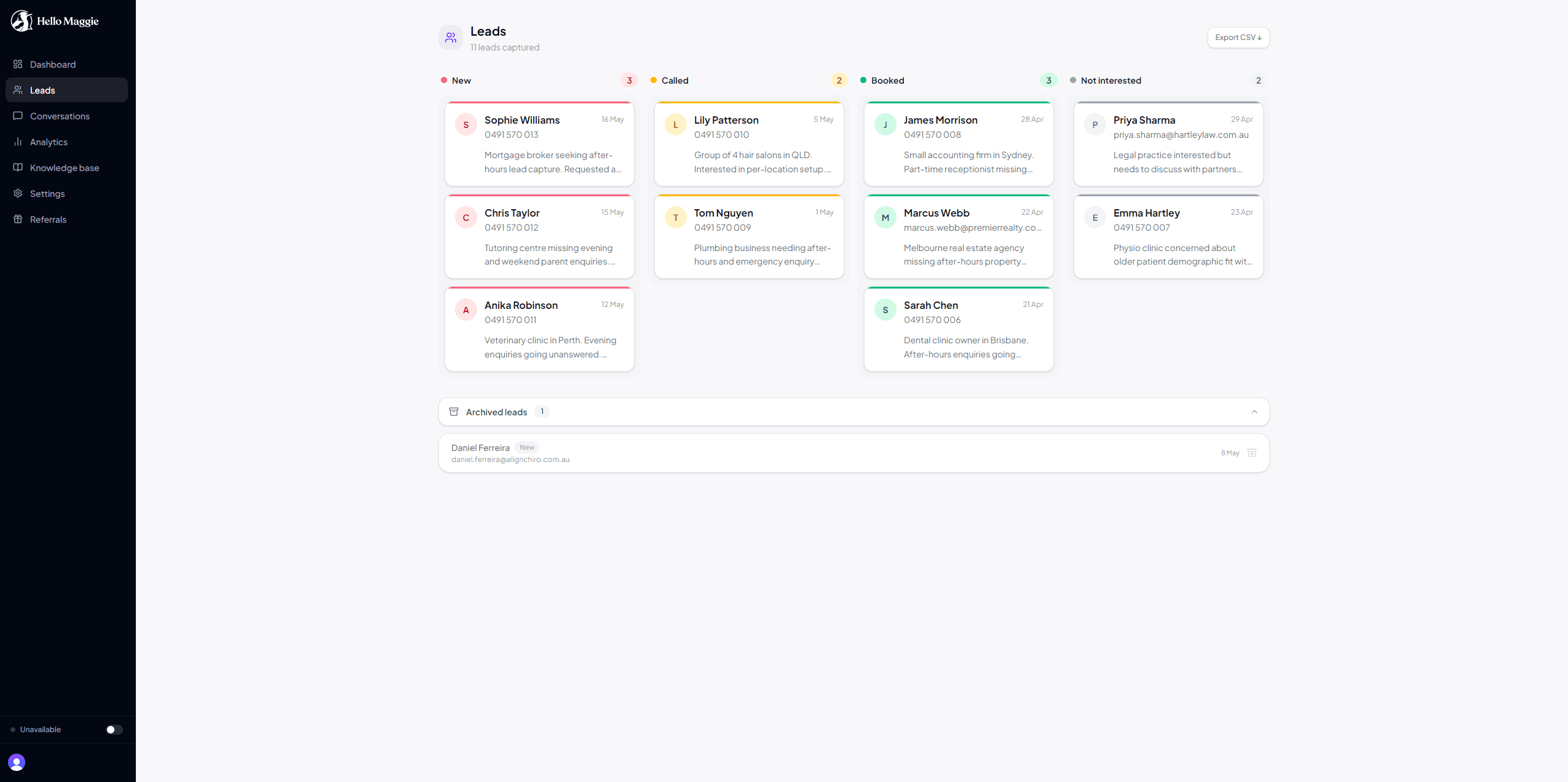Click Anika Robinson's veterinary clinic description
This screenshot has height=782, width=1568.
coord(550,347)
